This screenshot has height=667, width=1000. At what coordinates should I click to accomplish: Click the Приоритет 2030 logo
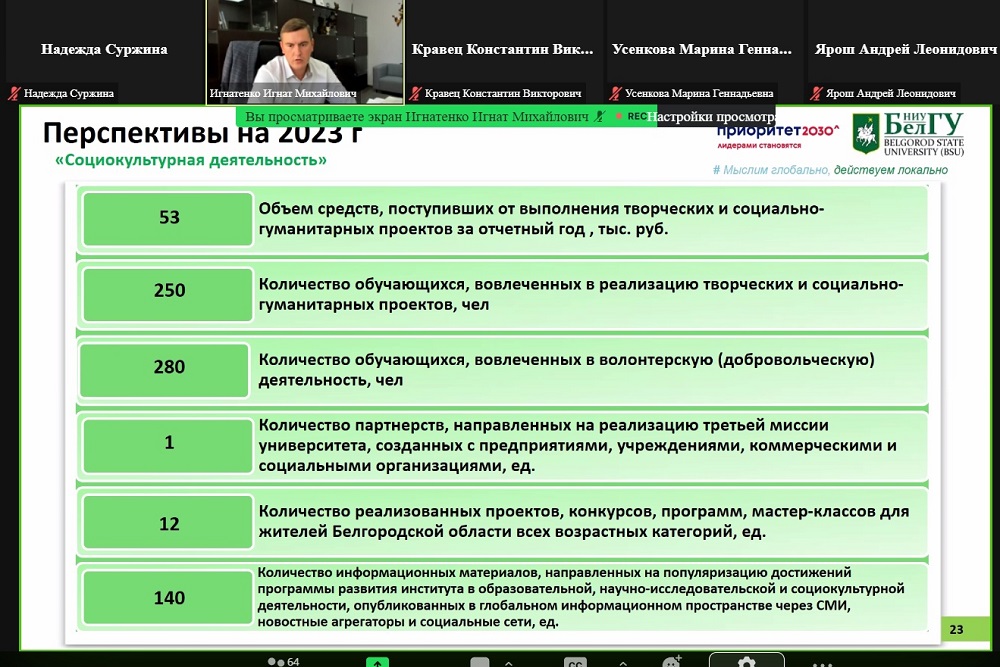click(777, 136)
